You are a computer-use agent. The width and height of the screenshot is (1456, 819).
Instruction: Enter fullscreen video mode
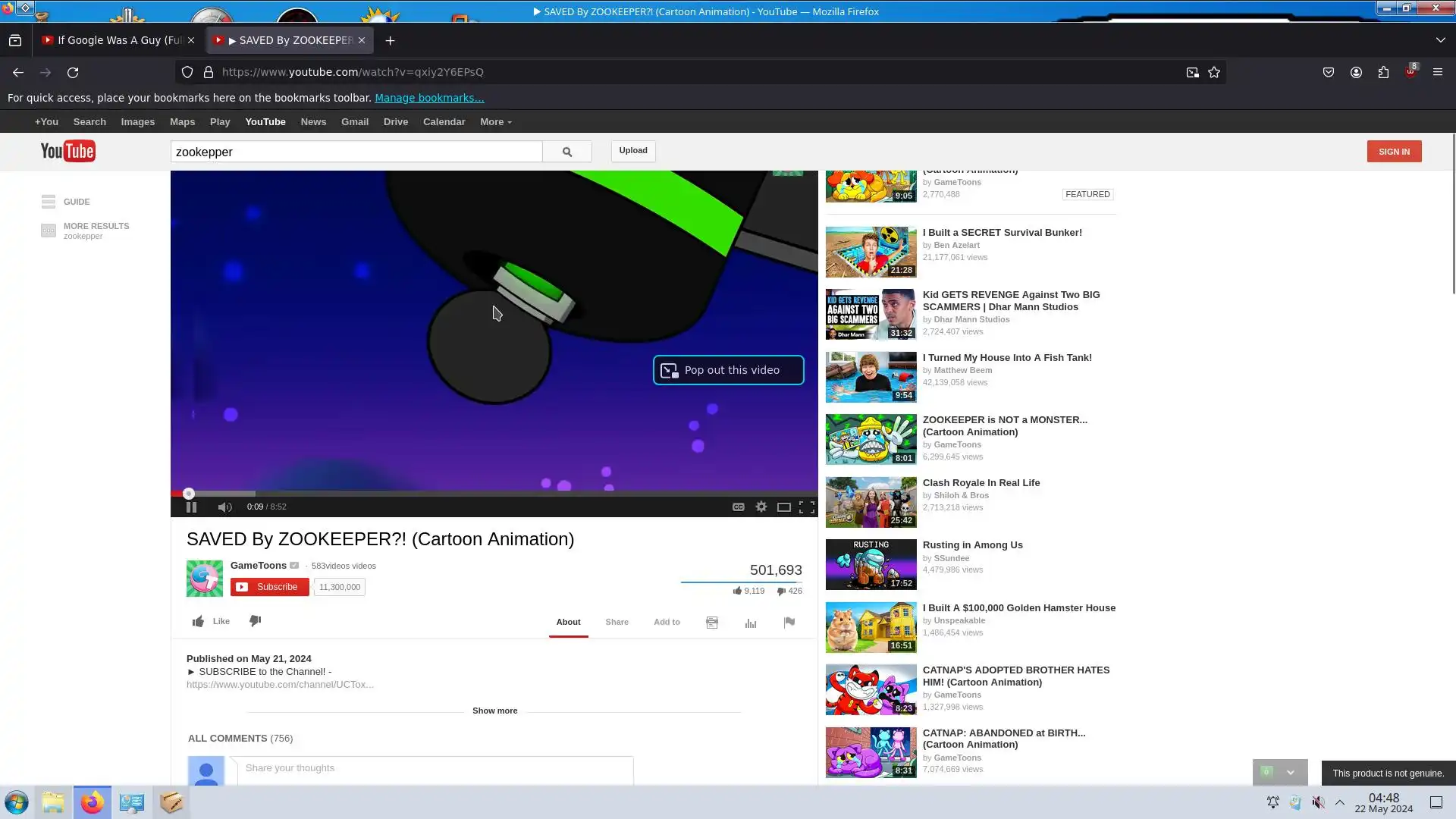click(x=806, y=507)
